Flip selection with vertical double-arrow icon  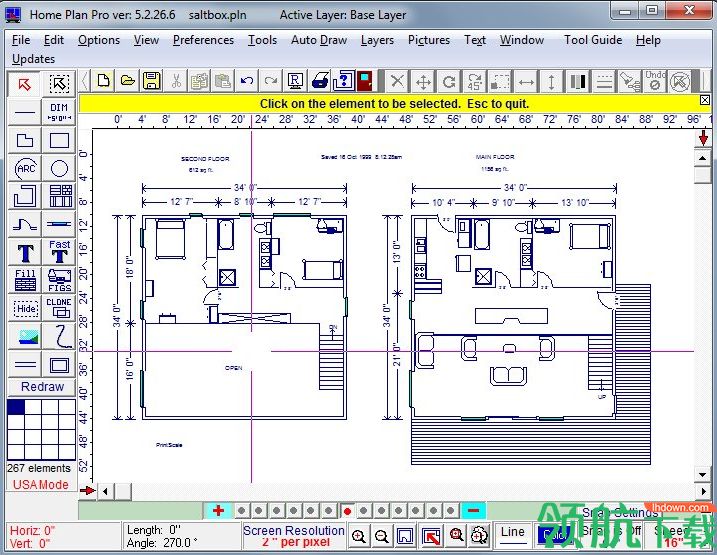(x=551, y=82)
